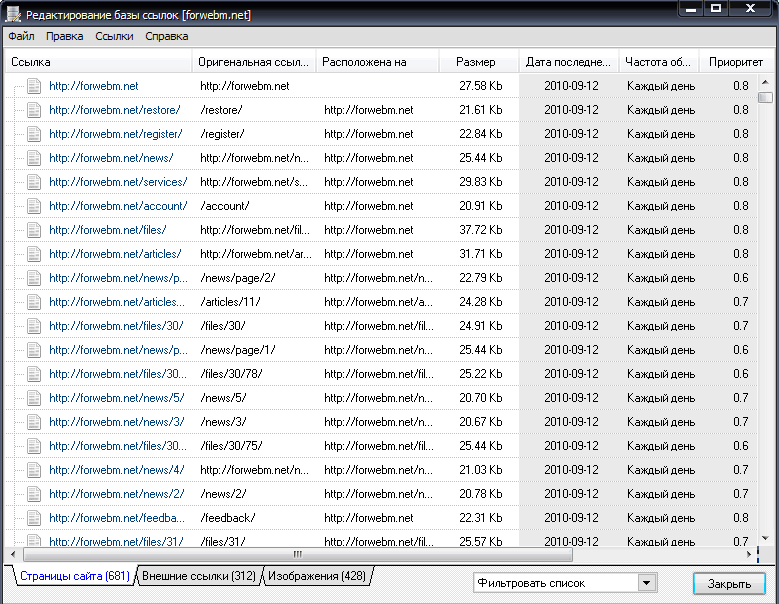This screenshot has height=604, width=779.
Task: Open the Правка menu
Action: [x=65, y=36]
